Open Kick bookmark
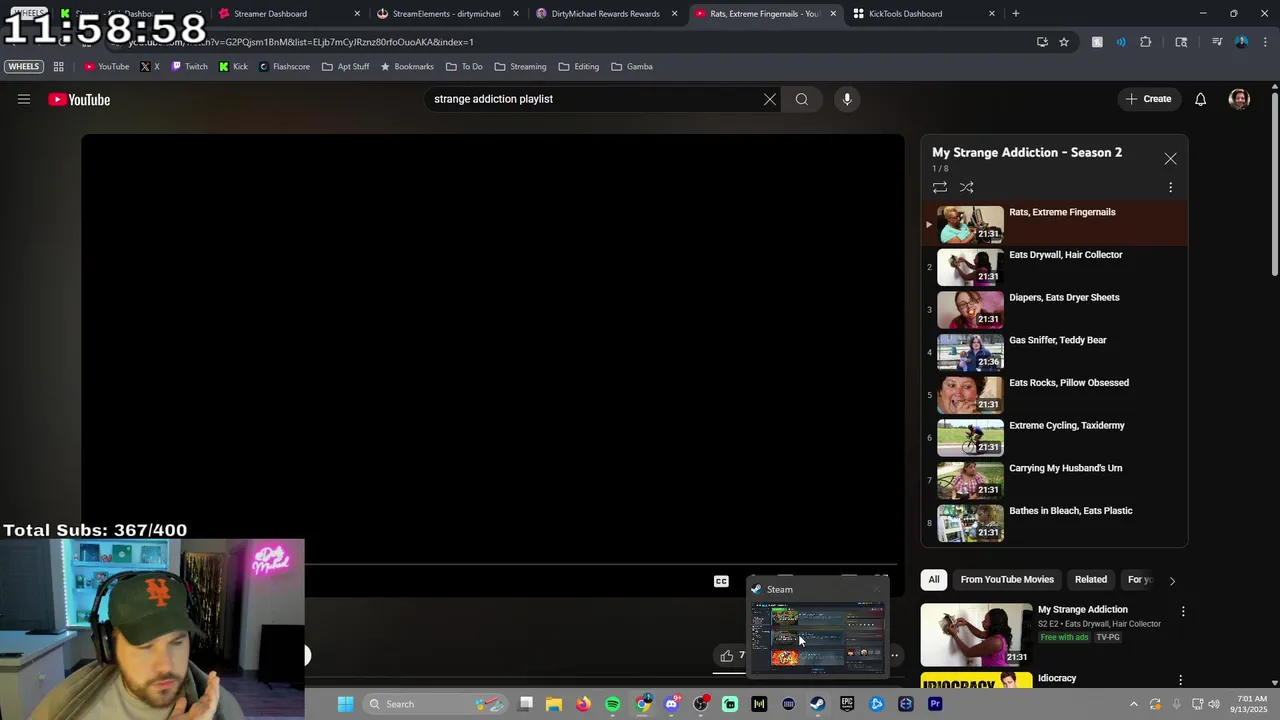Viewport: 1280px width, 720px height. (x=234, y=67)
